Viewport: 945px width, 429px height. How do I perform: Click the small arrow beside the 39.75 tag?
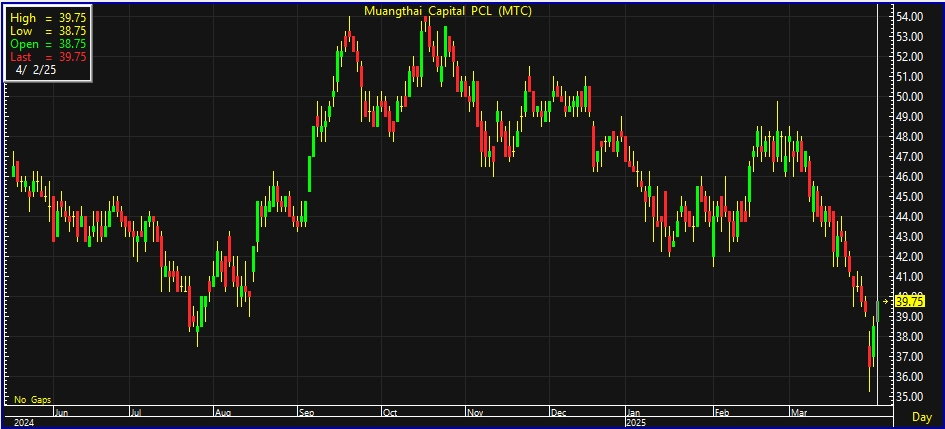click(x=885, y=301)
